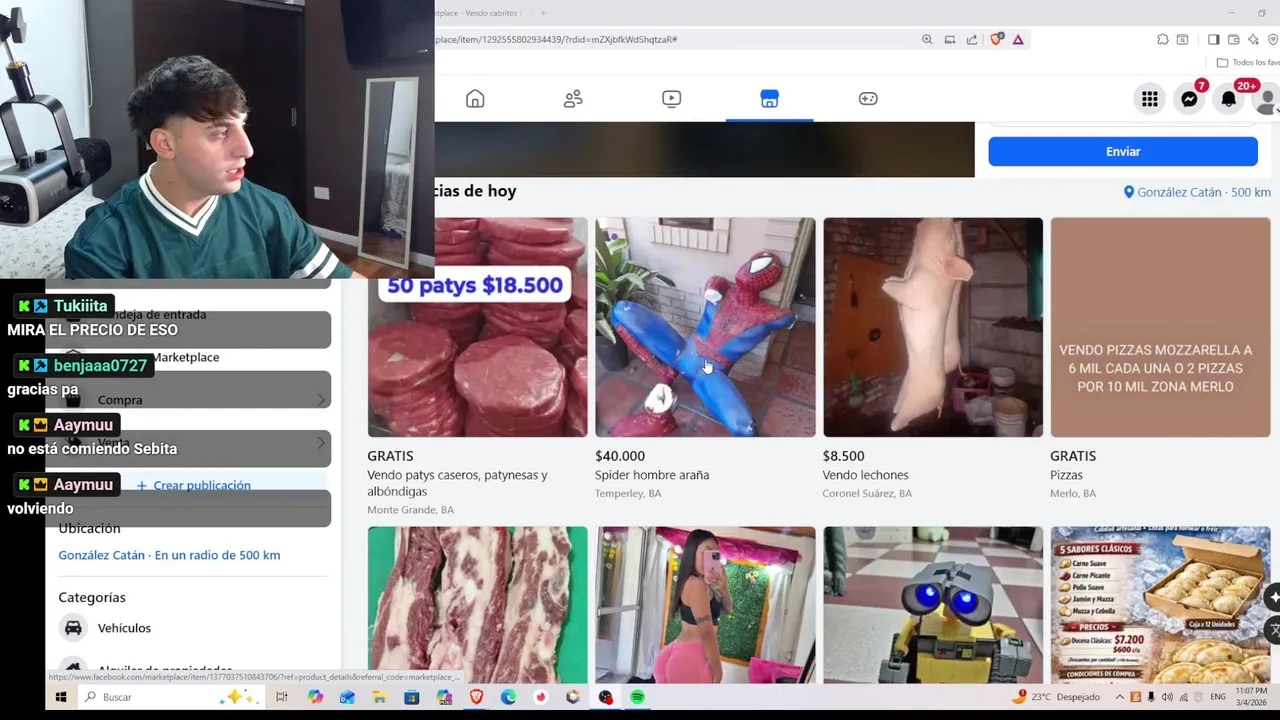1280x720 pixels.
Task: Click the blue Enviar button
Action: tap(1123, 152)
